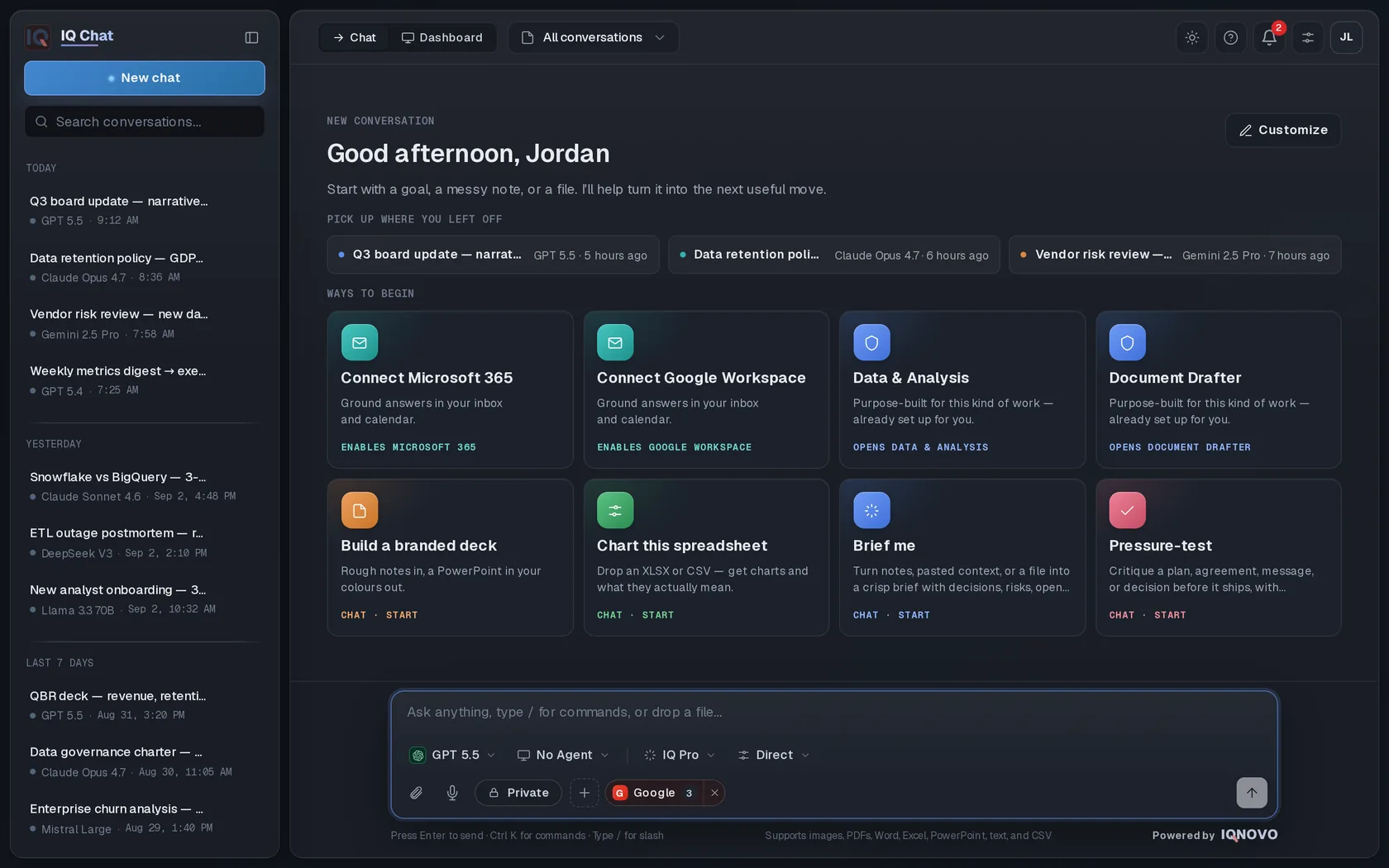Open the help question-mark icon
Screen dimensions: 1389x868
click(x=1230, y=37)
